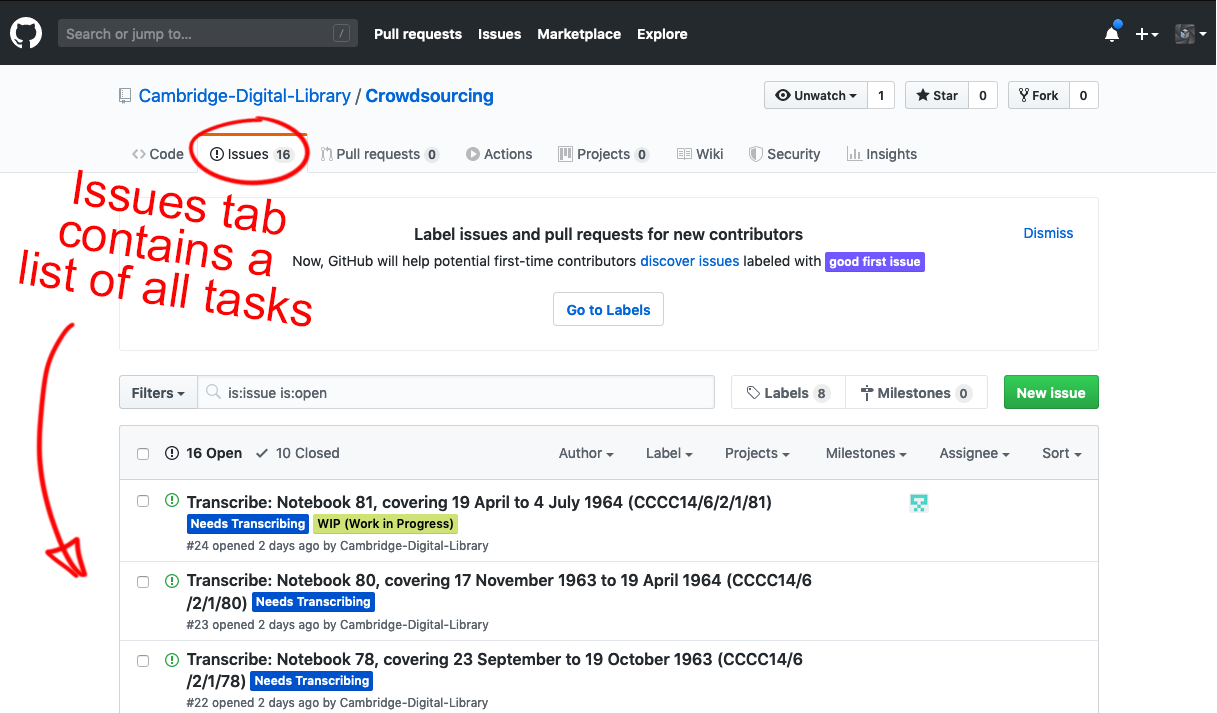
Task: Open the plus create-new menu
Action: tap(1147, 34)
